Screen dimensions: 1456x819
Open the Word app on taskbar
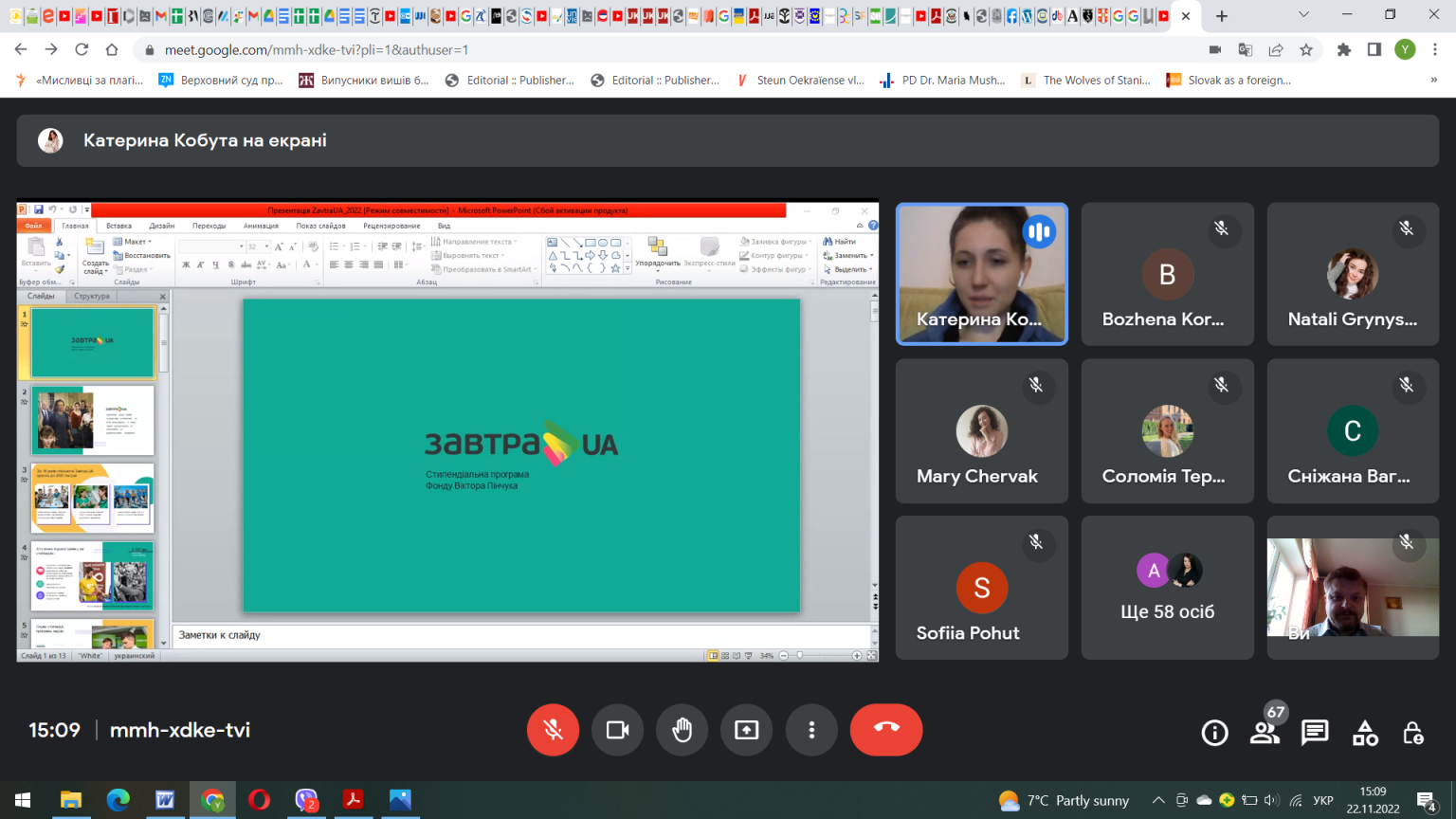point(165,800)
